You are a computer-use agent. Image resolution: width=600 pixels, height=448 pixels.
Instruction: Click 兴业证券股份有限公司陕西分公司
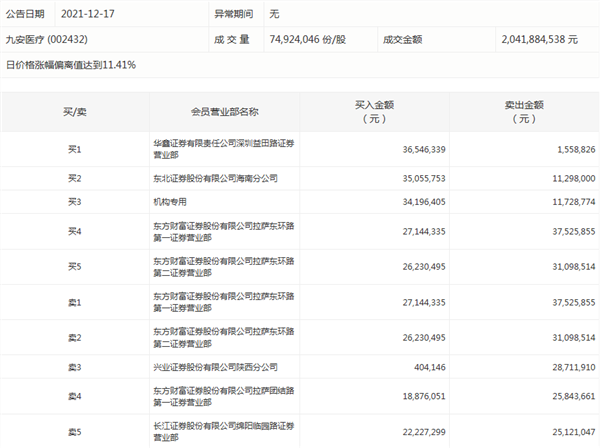pos(215,367)
